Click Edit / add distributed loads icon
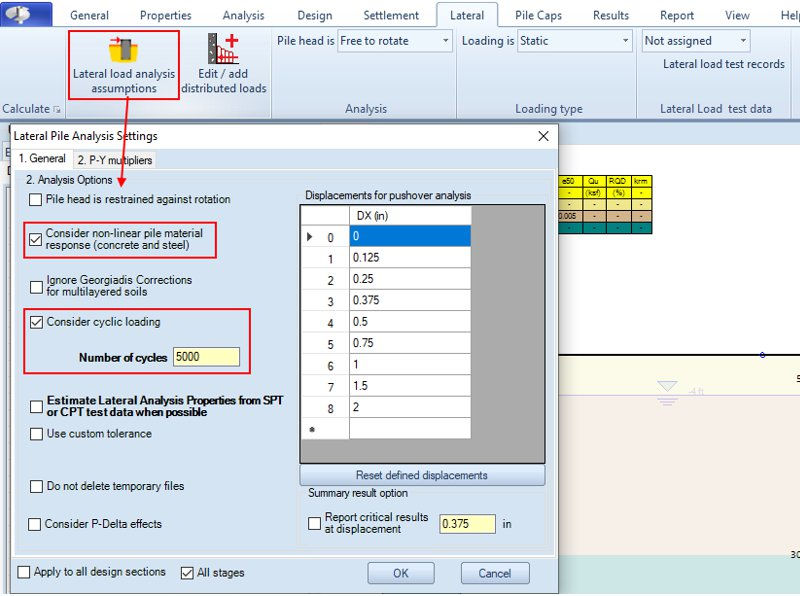800x596 pixels. pos(223,48)
